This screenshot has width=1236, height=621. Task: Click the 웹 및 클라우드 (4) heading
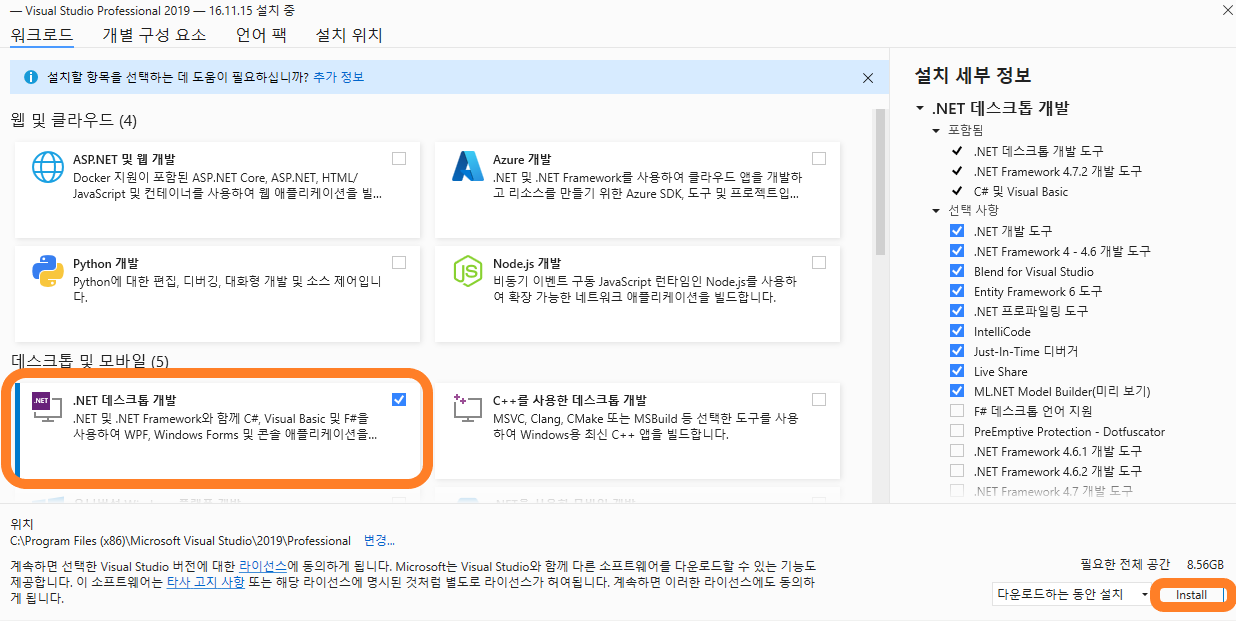(74, 121)
